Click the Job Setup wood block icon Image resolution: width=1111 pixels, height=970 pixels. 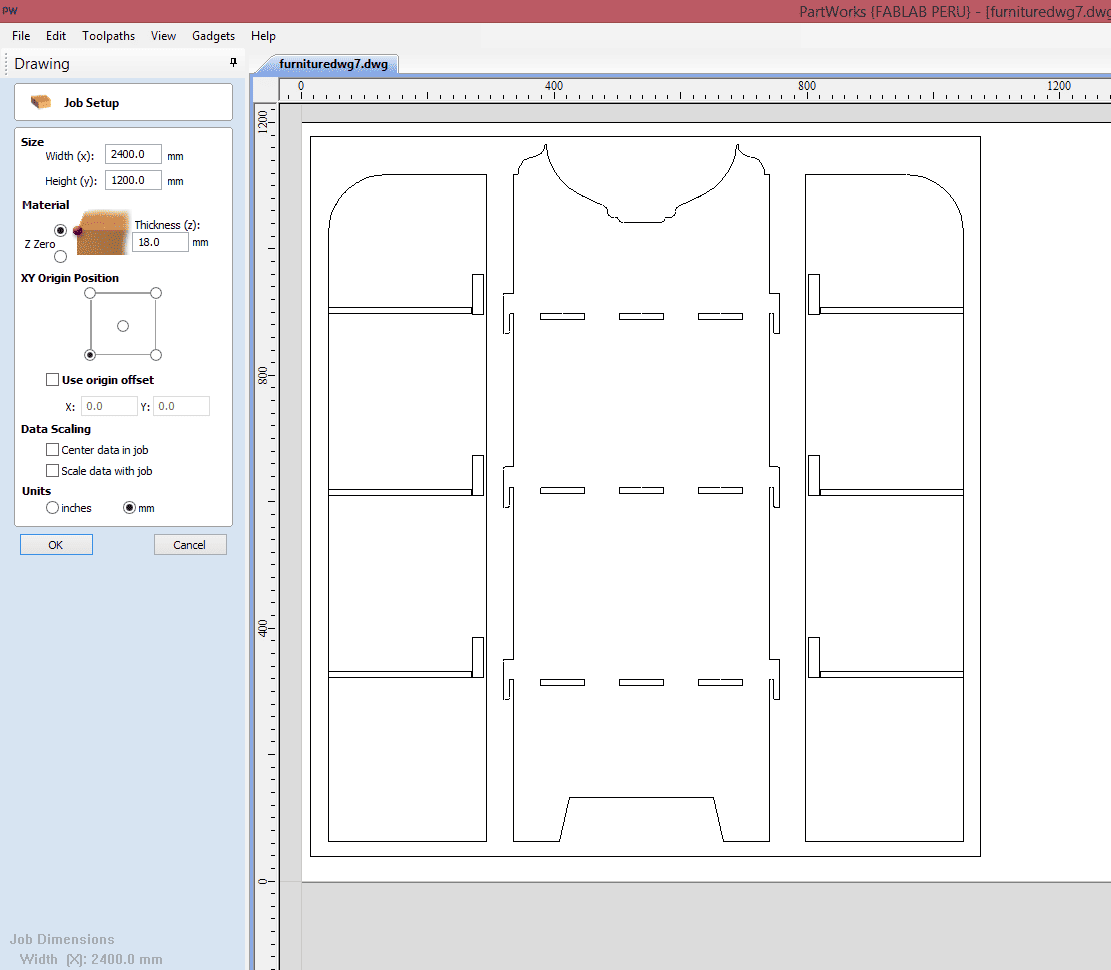pyautogui.click(x=41, y=102)
